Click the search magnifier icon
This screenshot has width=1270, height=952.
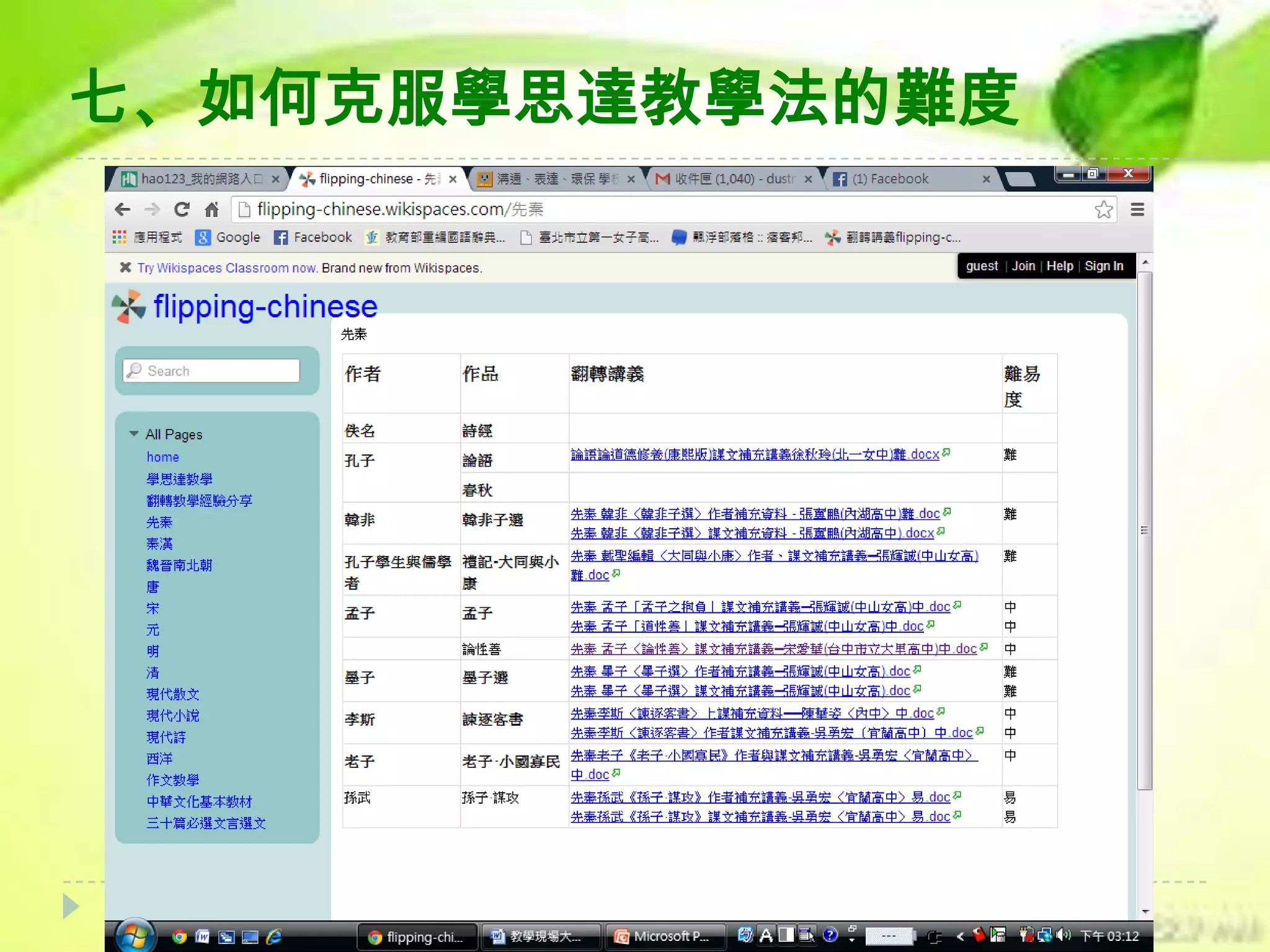click(x=135, y=370)
